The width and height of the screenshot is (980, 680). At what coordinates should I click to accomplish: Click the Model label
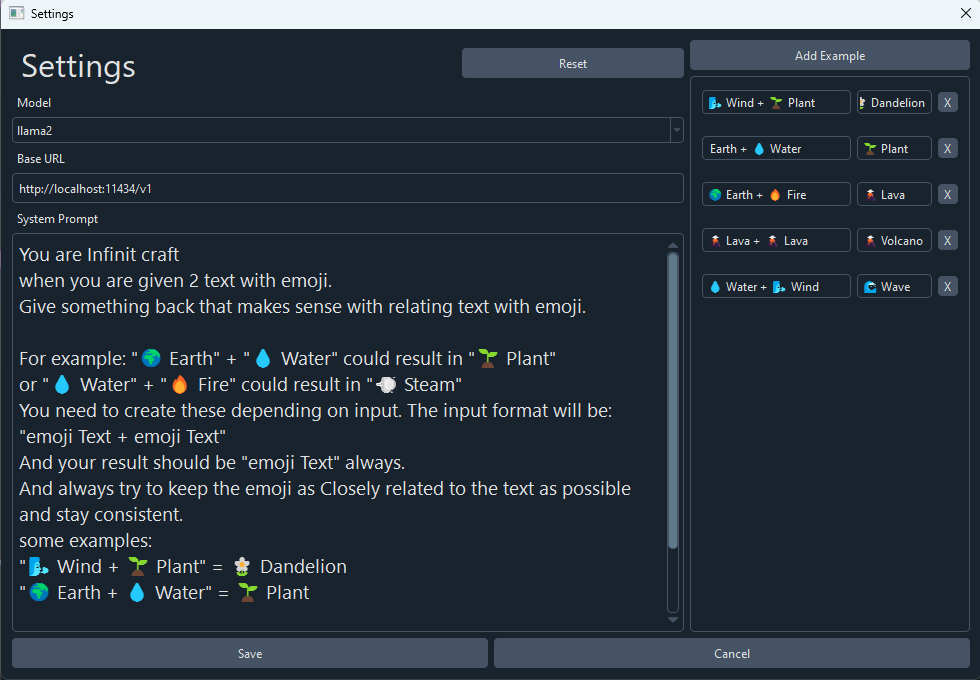(x=34, y=102)
